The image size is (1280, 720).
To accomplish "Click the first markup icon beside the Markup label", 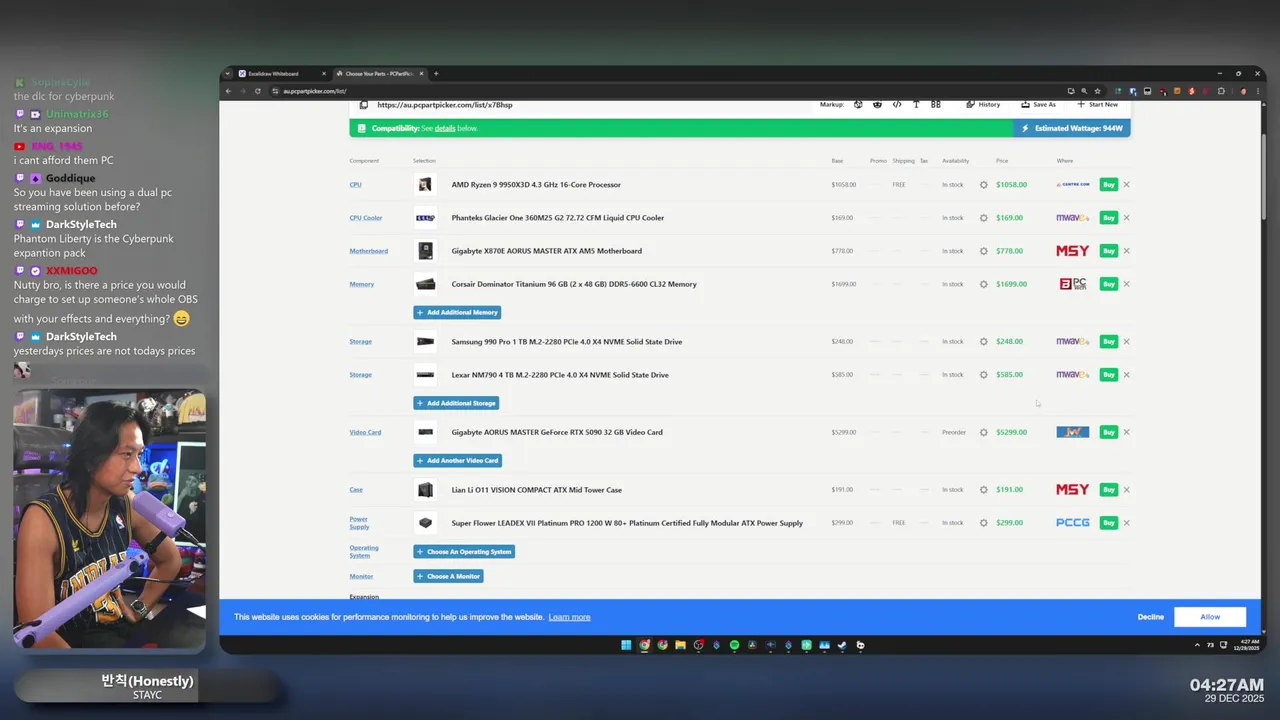I will pos(858,104).
